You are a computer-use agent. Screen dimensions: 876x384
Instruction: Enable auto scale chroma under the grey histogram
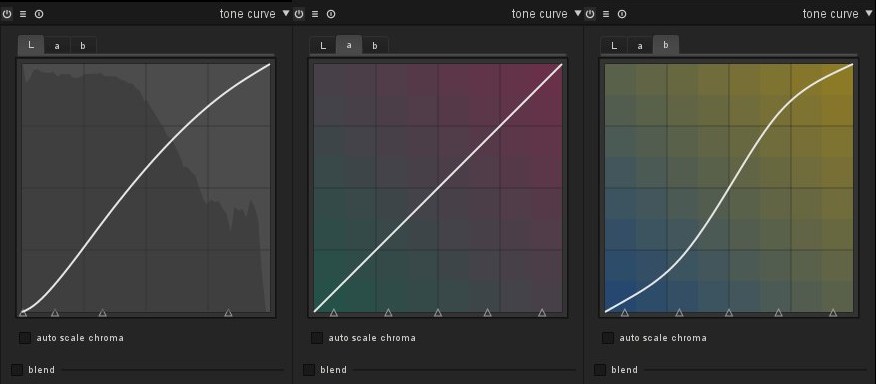point(25,338)
